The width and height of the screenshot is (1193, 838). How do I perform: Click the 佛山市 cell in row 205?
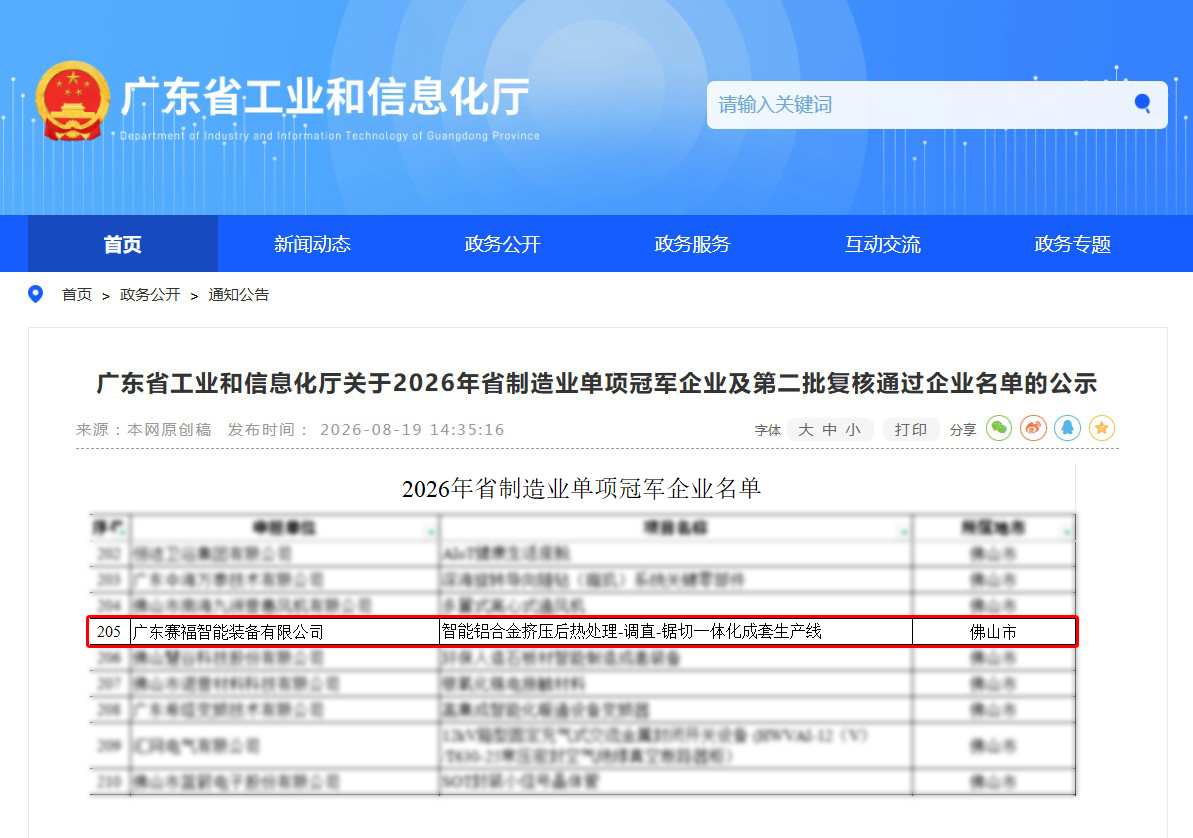pyautogui.click(x=994, y=632)
